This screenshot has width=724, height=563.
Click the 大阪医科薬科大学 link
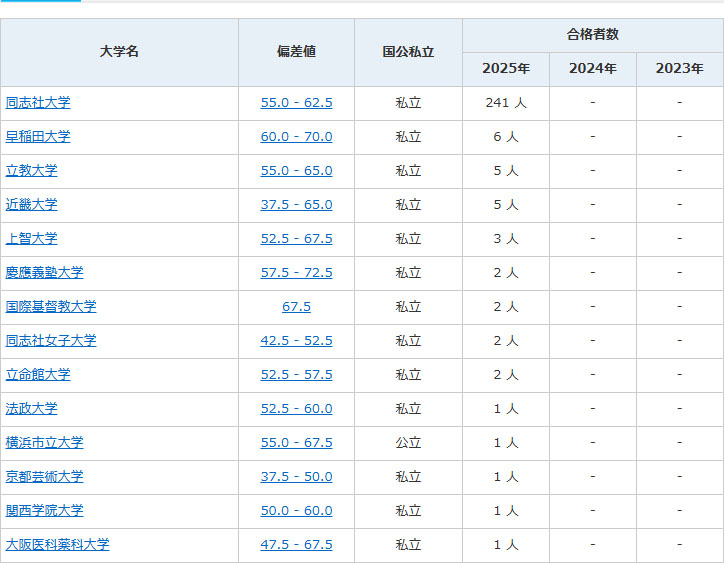tap(58, 545)
